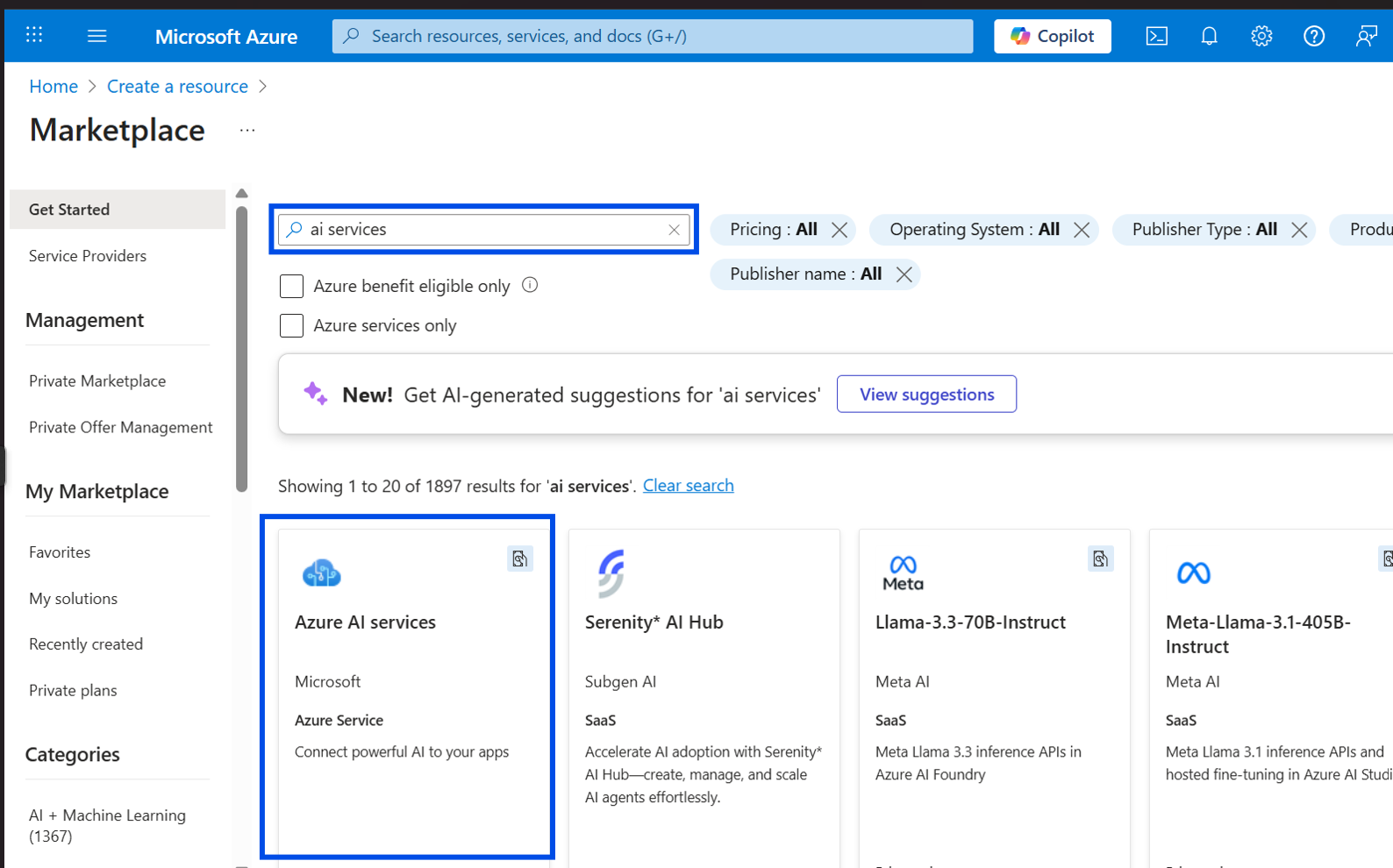Open portal settings gear
This screenshot has width=1393, height=868.
coord(1261,36)
